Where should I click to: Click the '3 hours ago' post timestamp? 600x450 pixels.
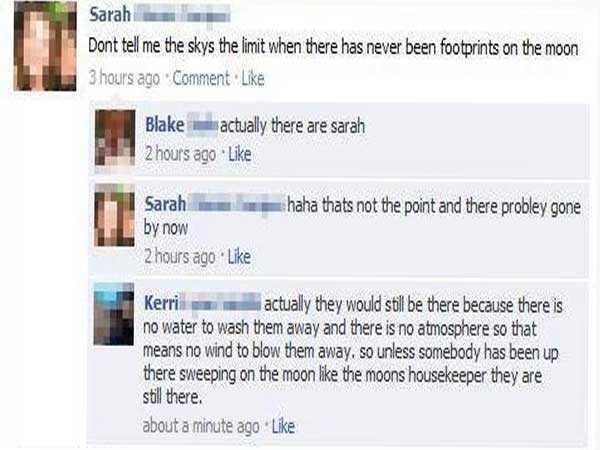(x=124, y=78)
